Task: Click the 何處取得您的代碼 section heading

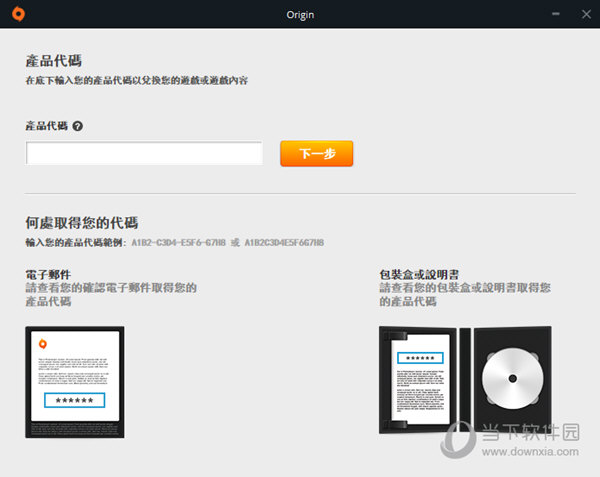Action: pyautogui.click(x=82, y=222)
